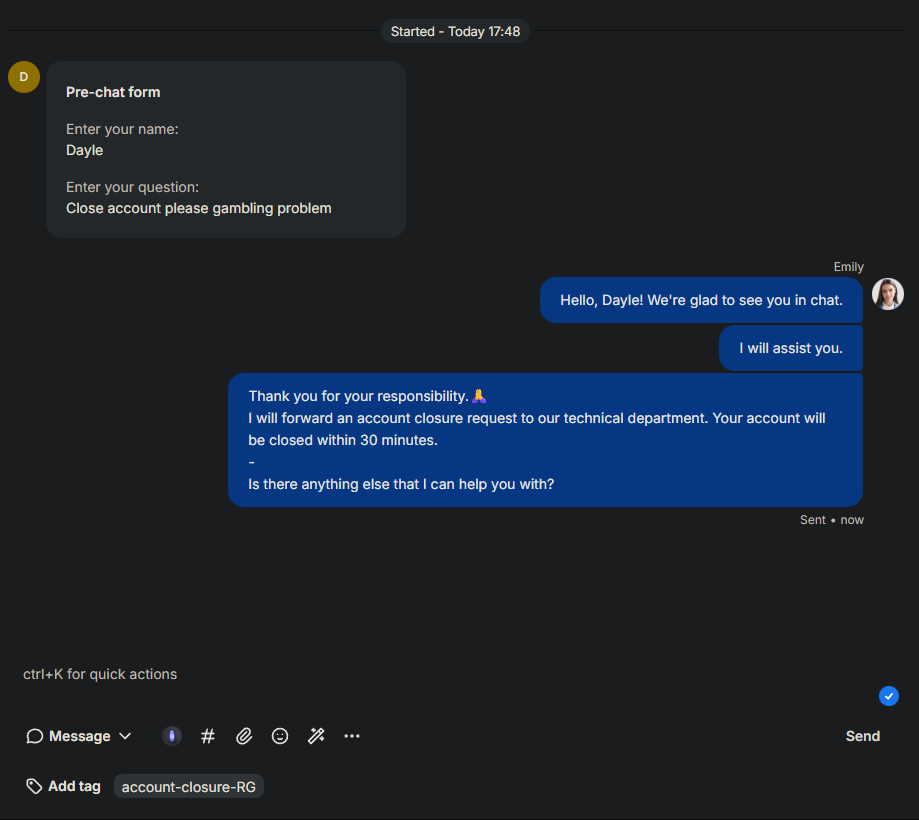Open the emoji picker smiley icon
919x820 pixels.
tap(280, 736)
